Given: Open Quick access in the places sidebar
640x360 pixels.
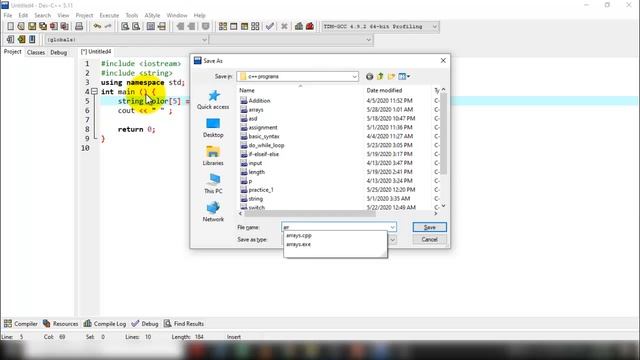Looking at the screenshot, I should [213, 100].
